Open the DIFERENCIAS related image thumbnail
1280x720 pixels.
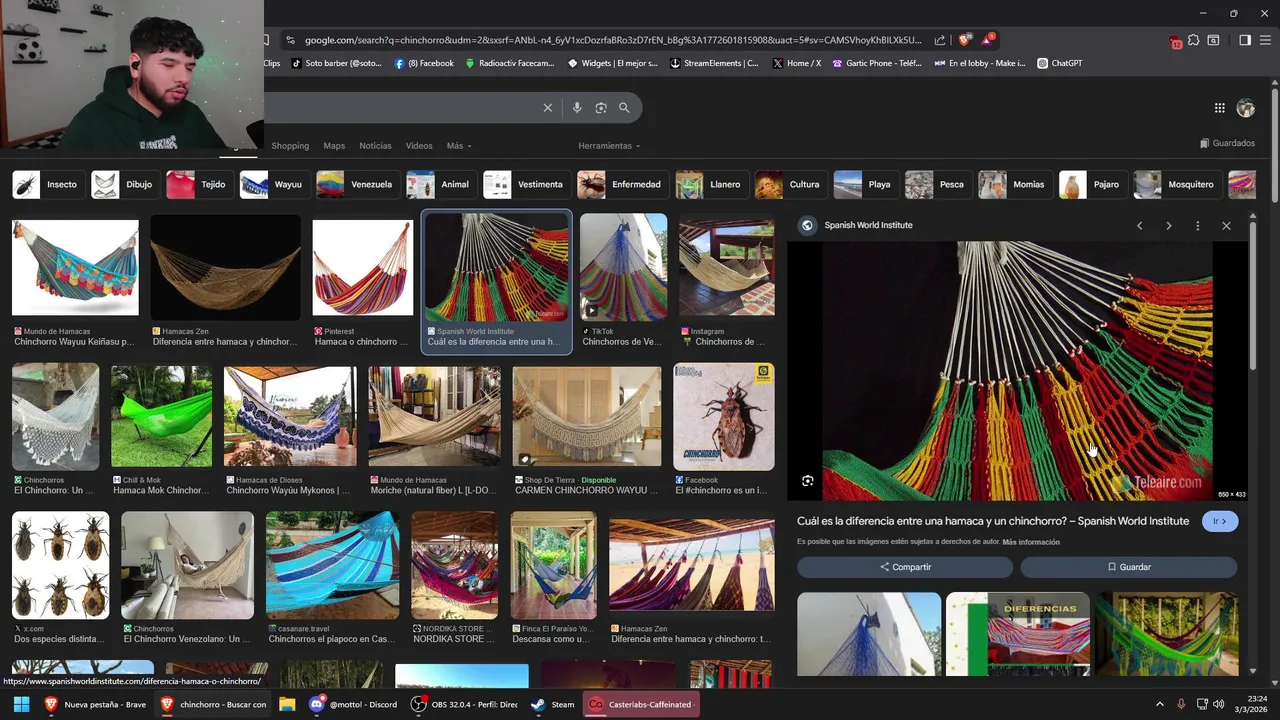pyautogui.click(x=1018, y=635)
